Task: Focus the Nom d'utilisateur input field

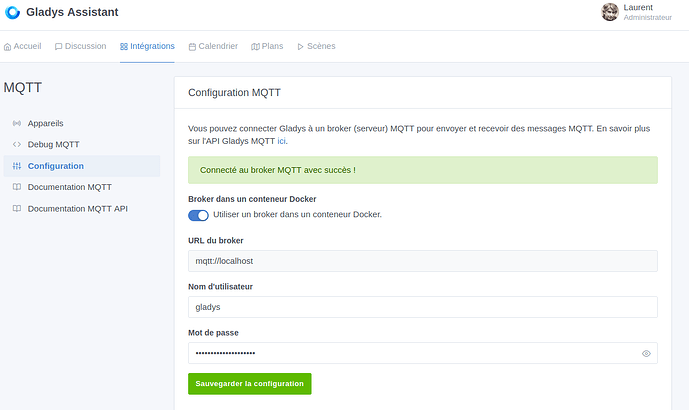Action: click(422, 307)
